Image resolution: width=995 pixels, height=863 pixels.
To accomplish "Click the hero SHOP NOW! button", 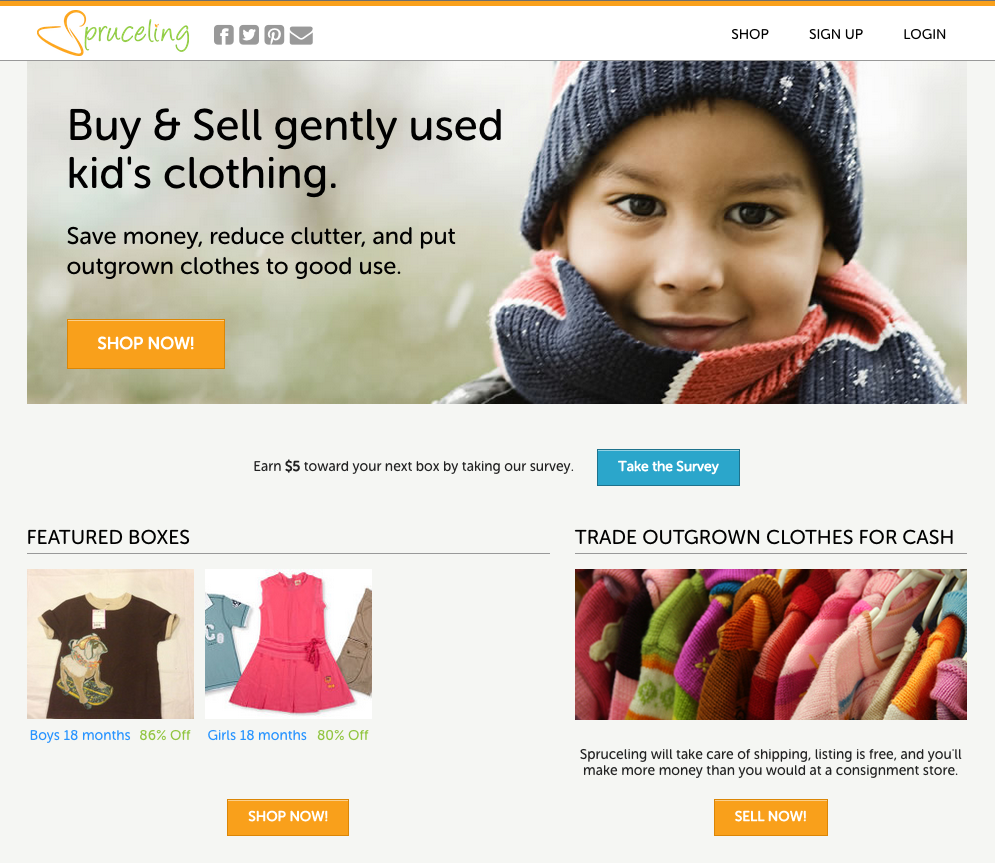I will 146,344.
